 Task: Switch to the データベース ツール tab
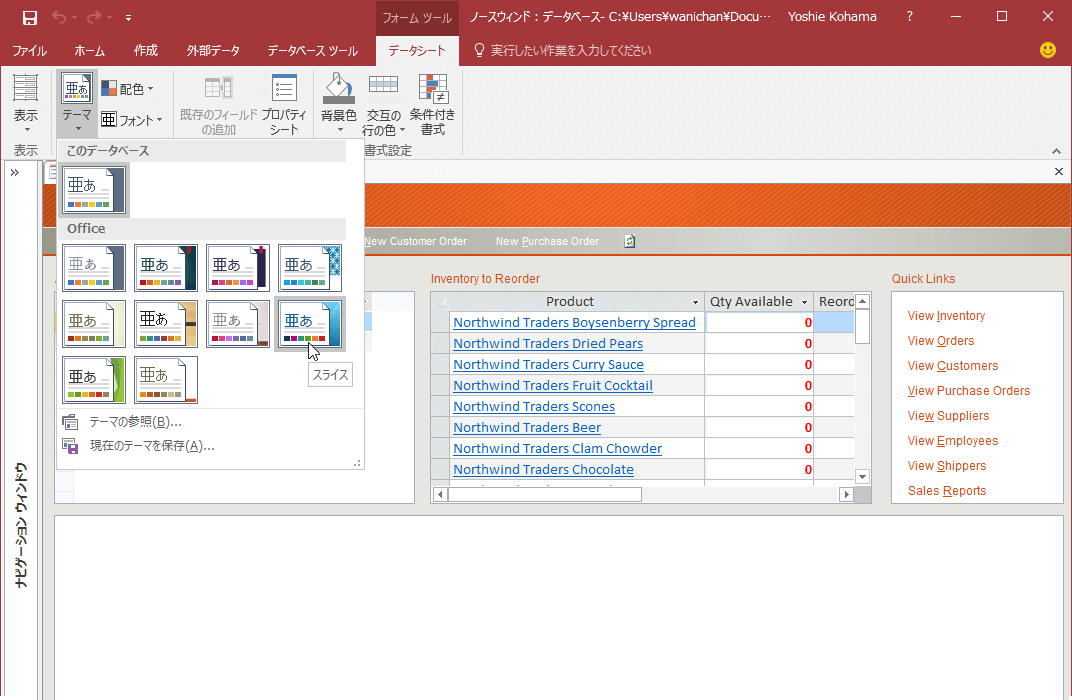[x=312, y=51]
